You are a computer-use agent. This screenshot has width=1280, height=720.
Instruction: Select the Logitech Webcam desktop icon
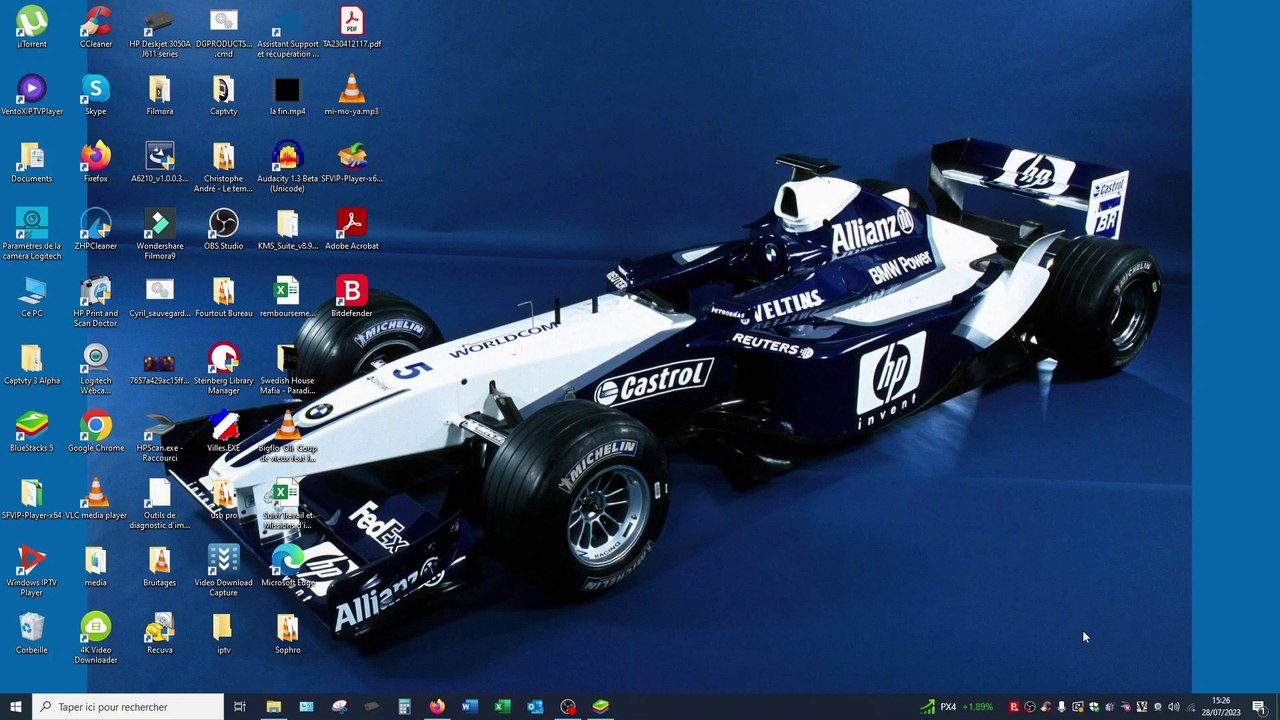tap(96, 368)
